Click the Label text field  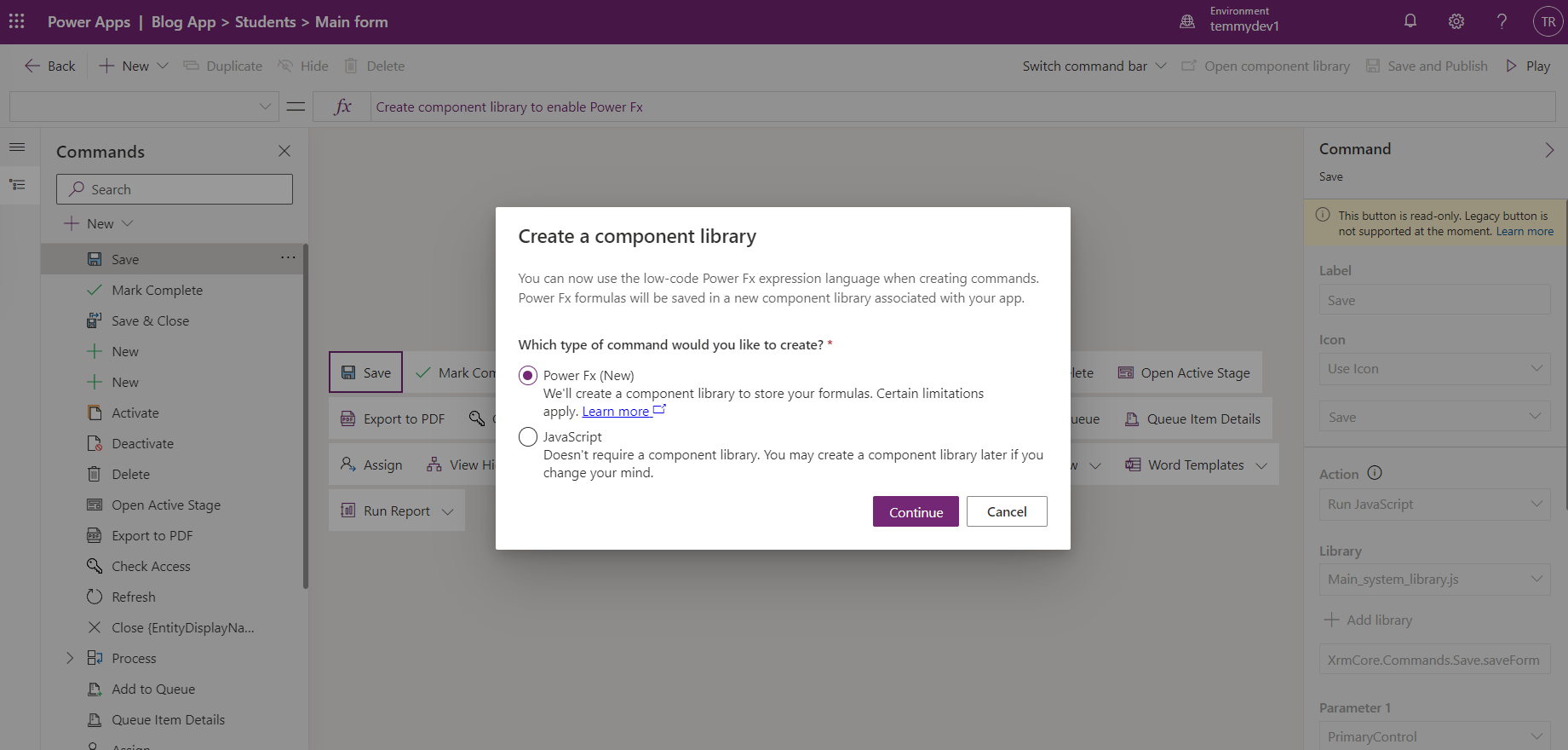1434,300
